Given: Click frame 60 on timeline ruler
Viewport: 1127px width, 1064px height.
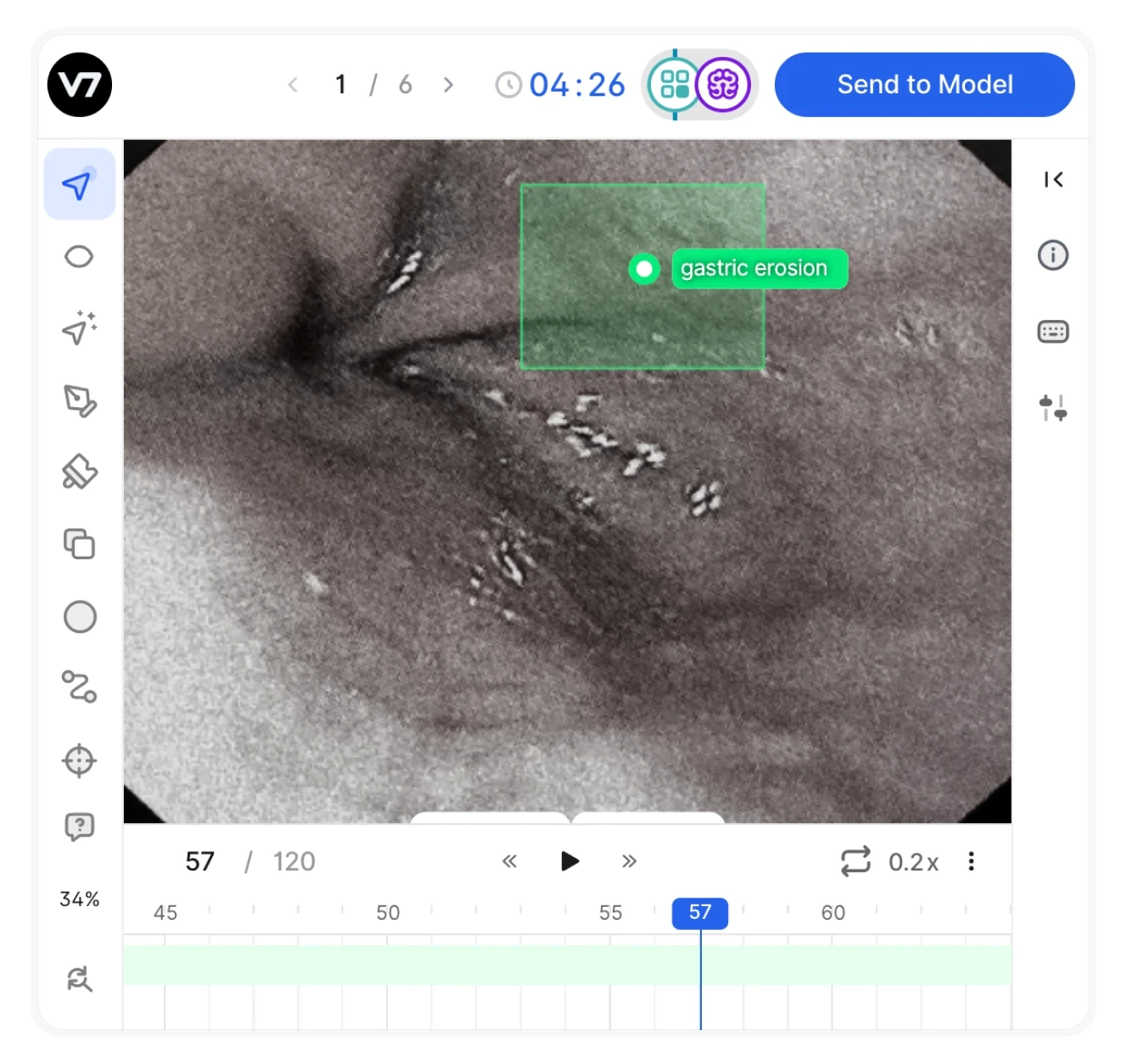Looking at the screenshot, I should point(833,913).
